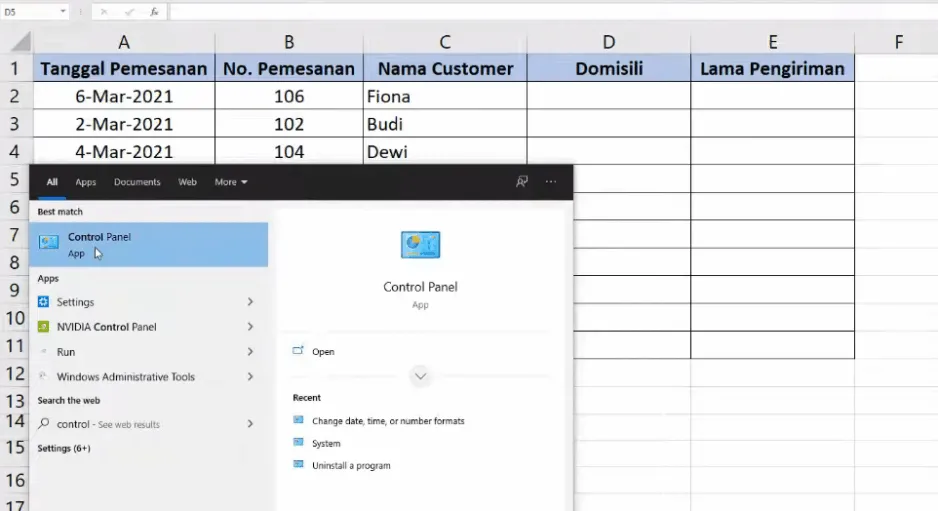
Task: Select column D header
Action: [x=608, y=42]
